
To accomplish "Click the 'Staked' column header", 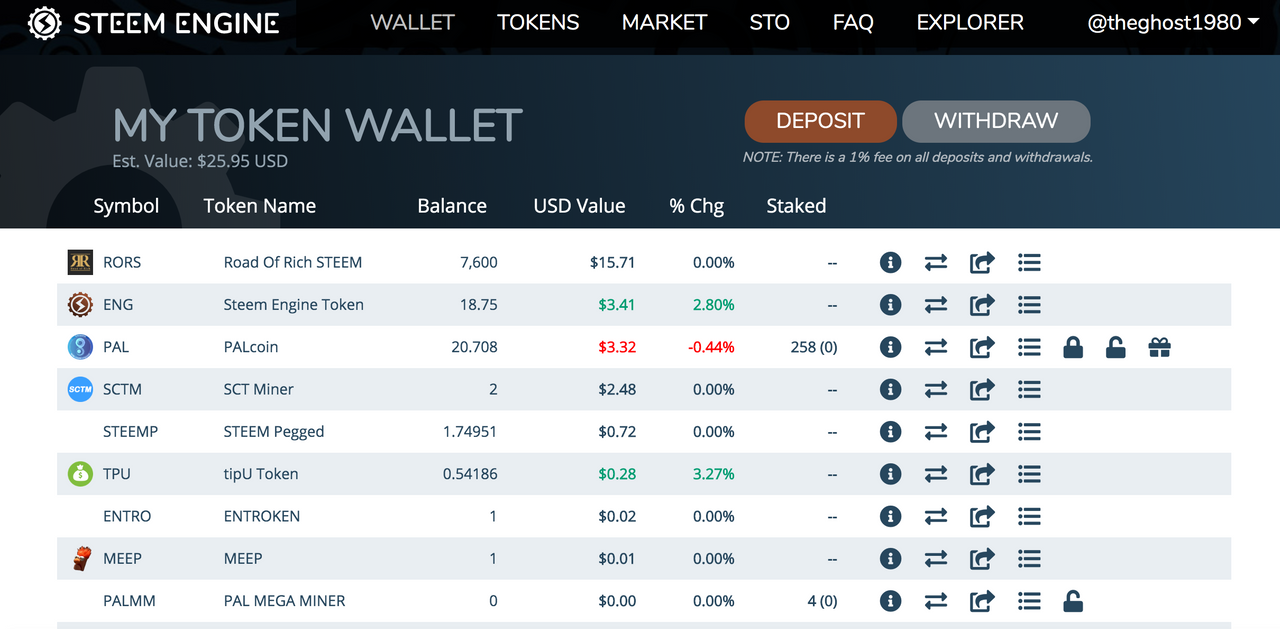I will 796,206.
